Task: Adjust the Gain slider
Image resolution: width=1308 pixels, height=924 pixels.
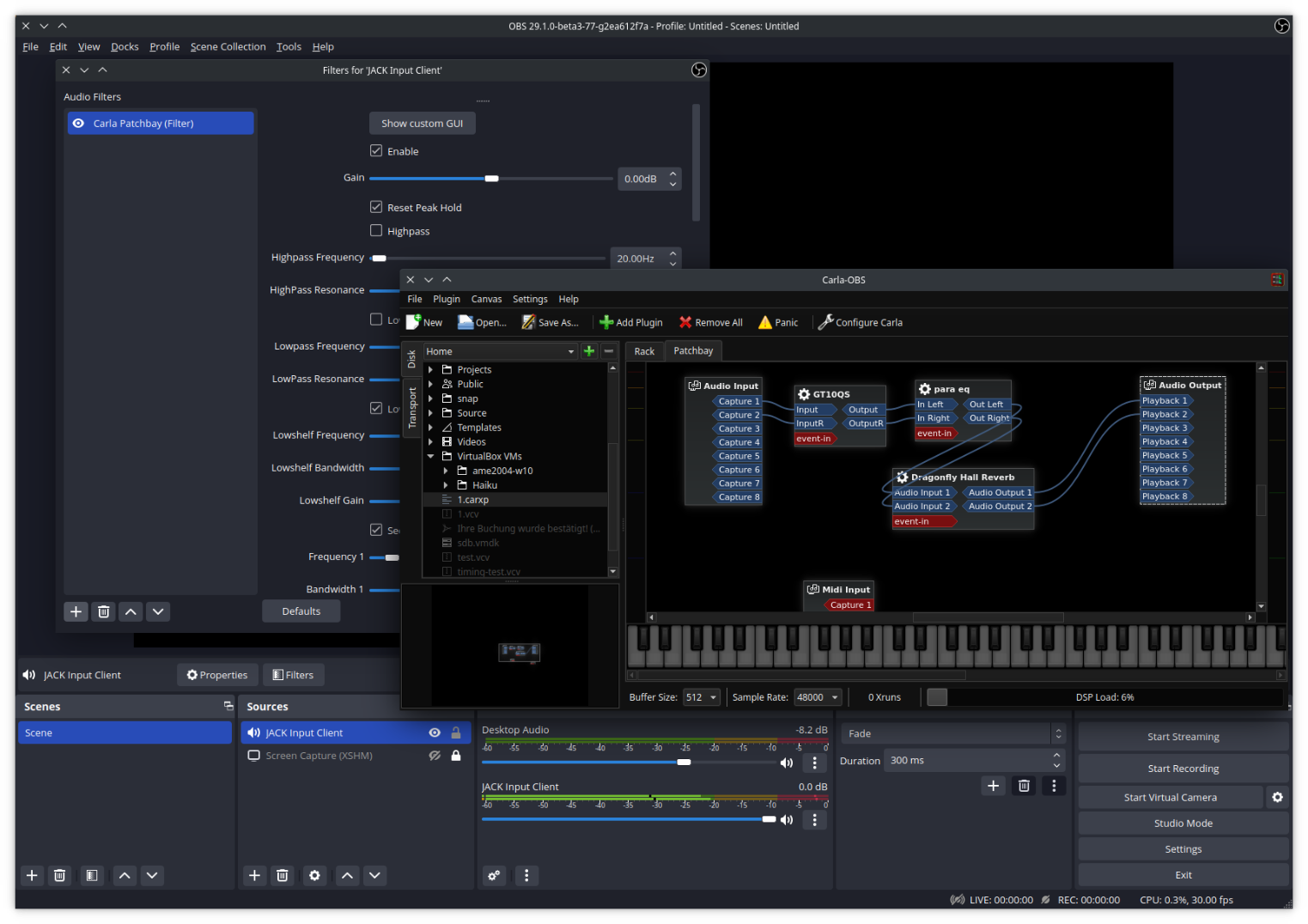Action: (x=491, y=179)
